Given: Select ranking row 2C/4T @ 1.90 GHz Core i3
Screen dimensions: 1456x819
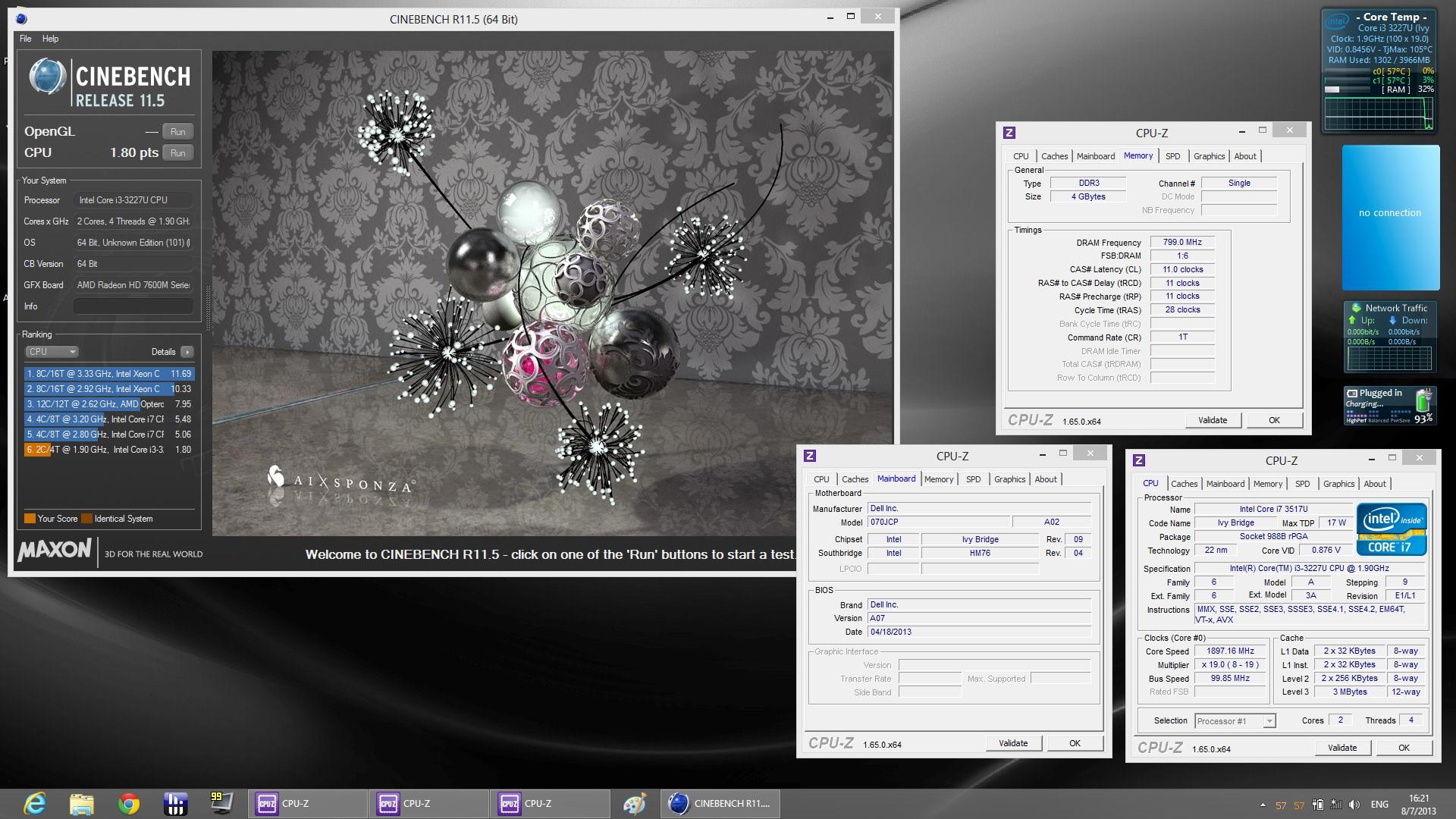Looking at the screenshot, I should pyautogui.click(x=109, y=450).
